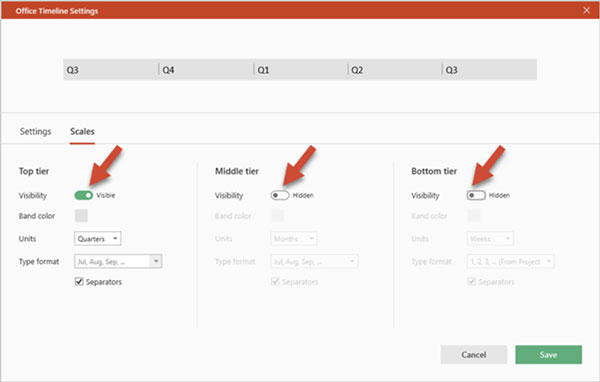
Task: Click 'Office Timeline Settings' title text
Action: point(57,11)
